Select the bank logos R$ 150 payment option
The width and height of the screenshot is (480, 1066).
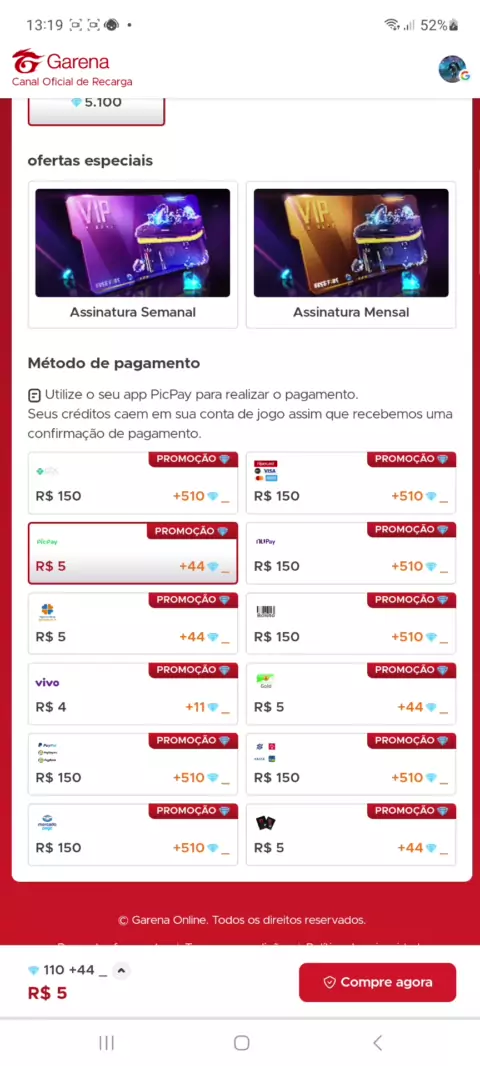point(350,764)
